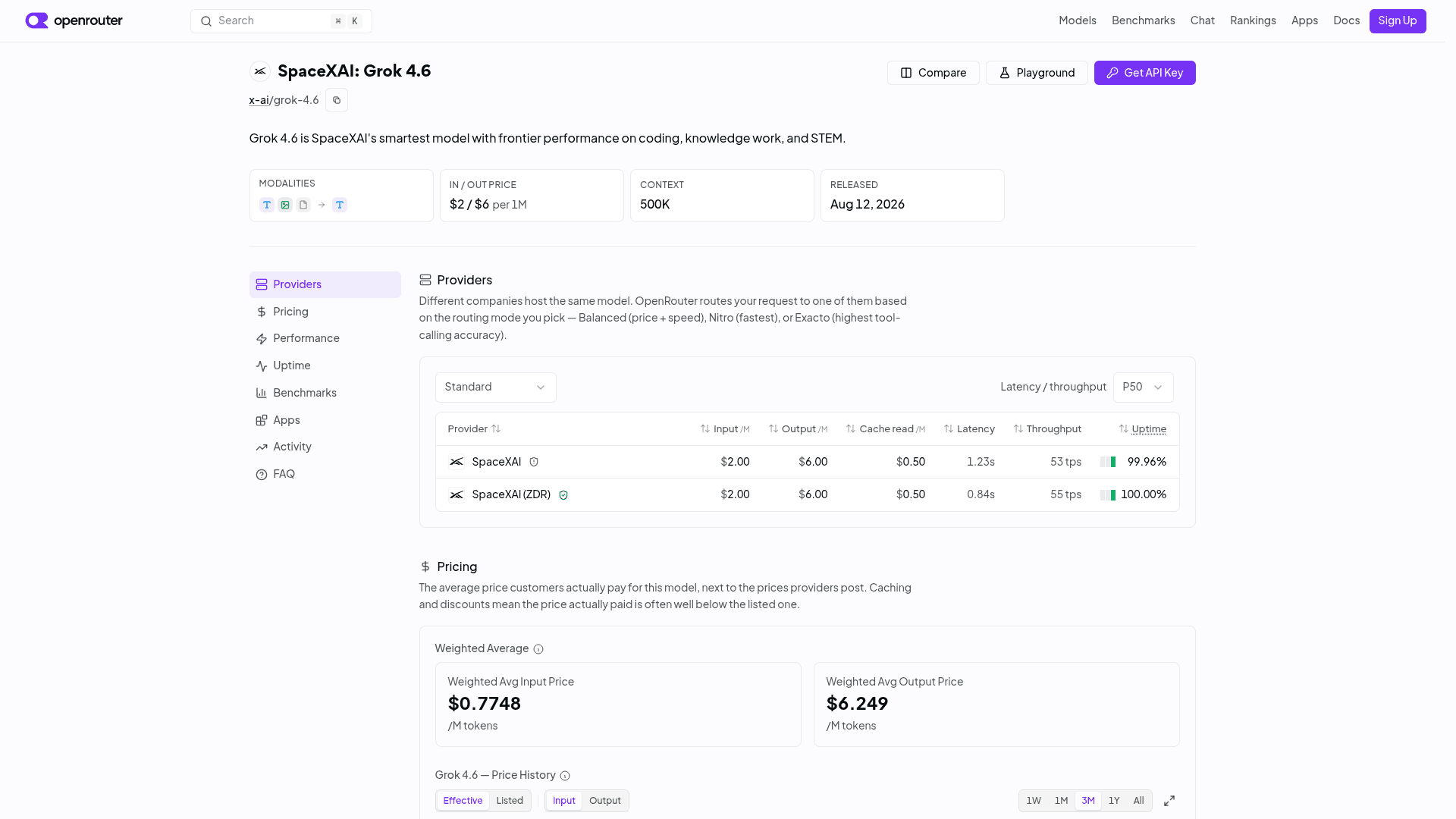
Task: Sort providers by Cache read price
Action: coord(886,429)
